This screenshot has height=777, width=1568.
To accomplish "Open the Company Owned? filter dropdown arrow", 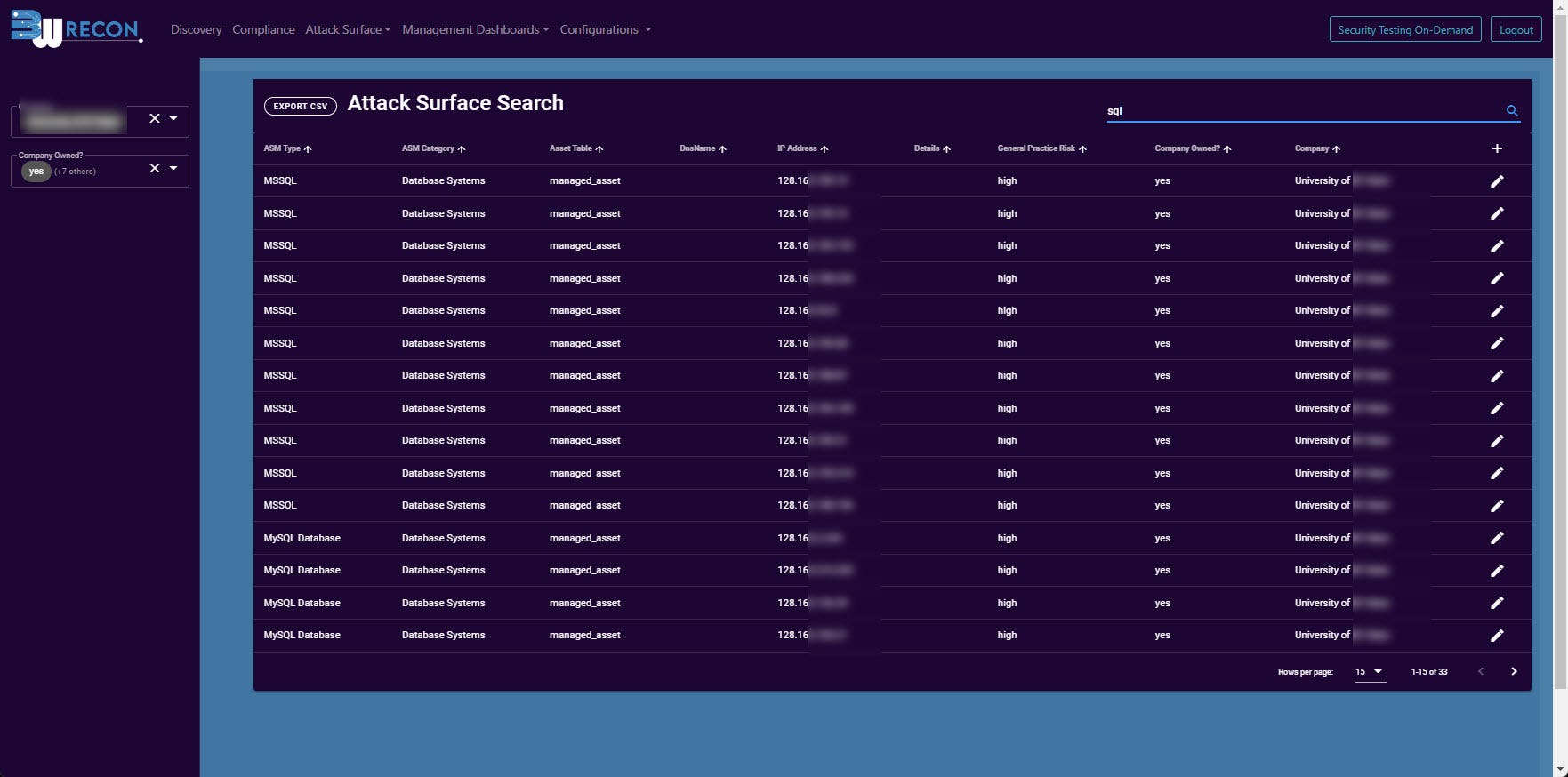I will click(x=173, y=168).
